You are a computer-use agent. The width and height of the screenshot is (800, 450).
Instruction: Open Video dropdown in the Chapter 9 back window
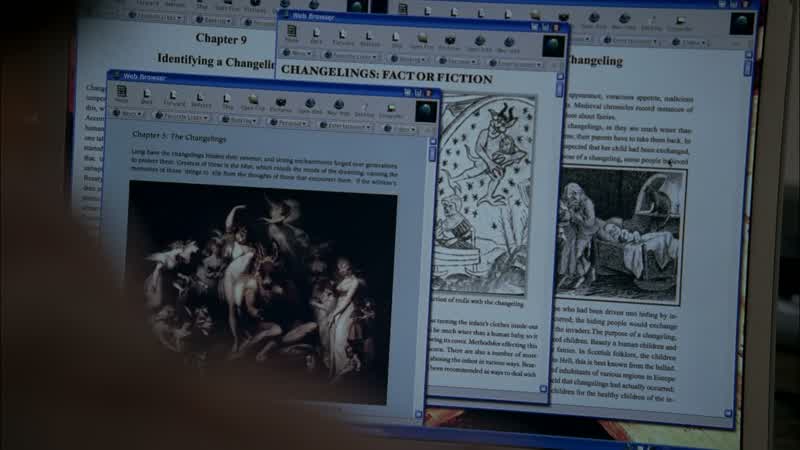tap(690, 43)
